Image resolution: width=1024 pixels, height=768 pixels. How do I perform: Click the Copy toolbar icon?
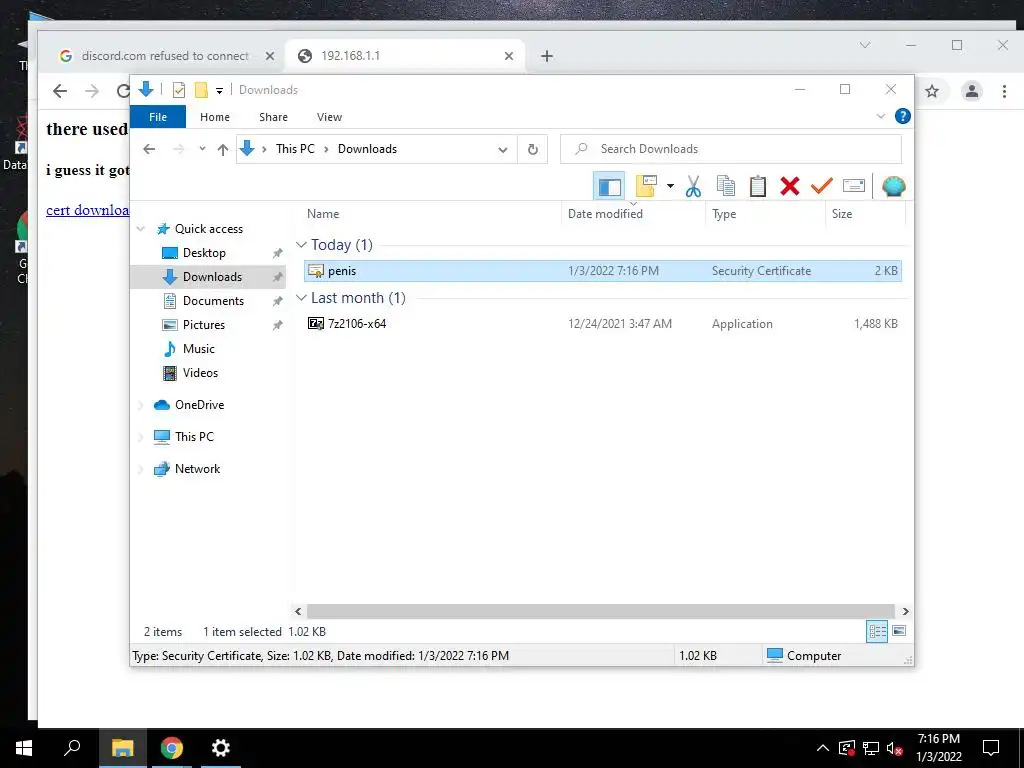726,187
